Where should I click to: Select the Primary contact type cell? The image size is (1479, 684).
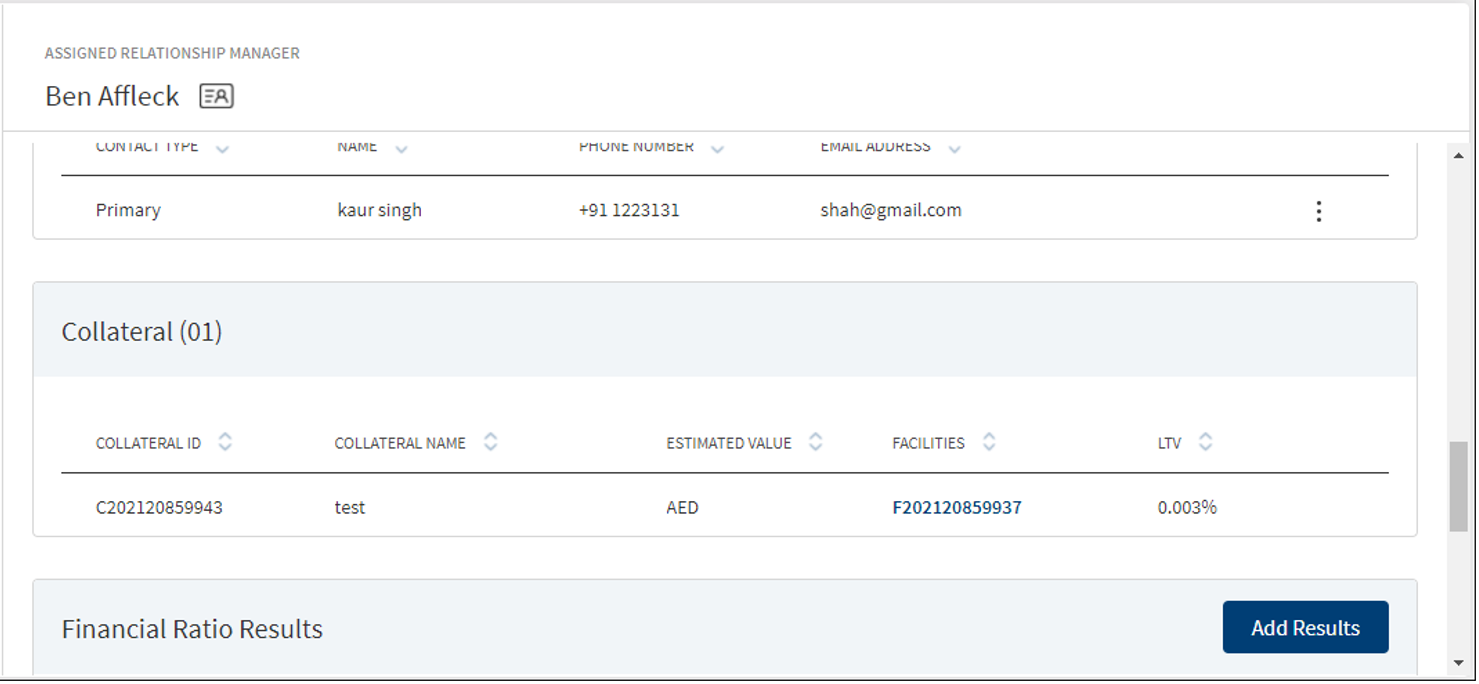pos(128,210)
